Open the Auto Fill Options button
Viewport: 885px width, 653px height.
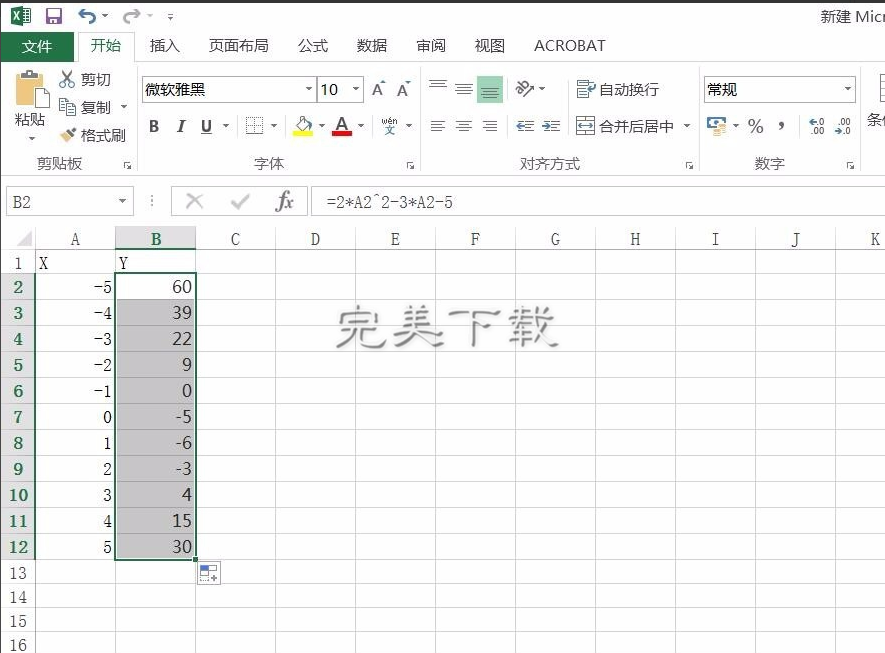(209, 573)
